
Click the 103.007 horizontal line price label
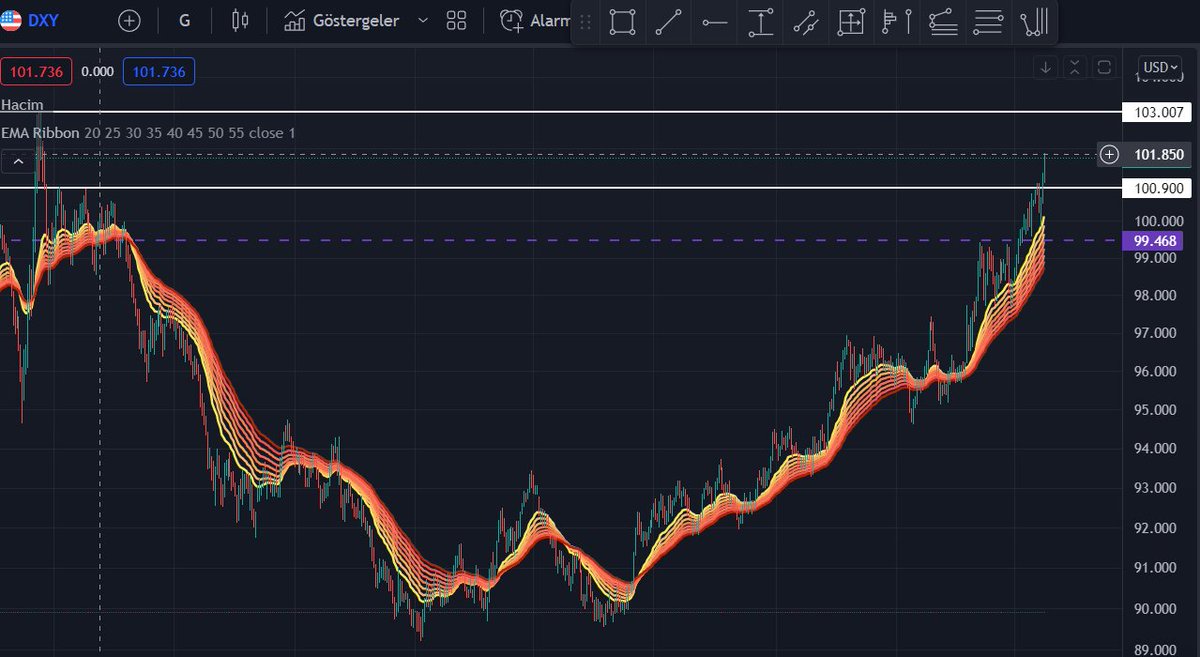(1158, 112)
